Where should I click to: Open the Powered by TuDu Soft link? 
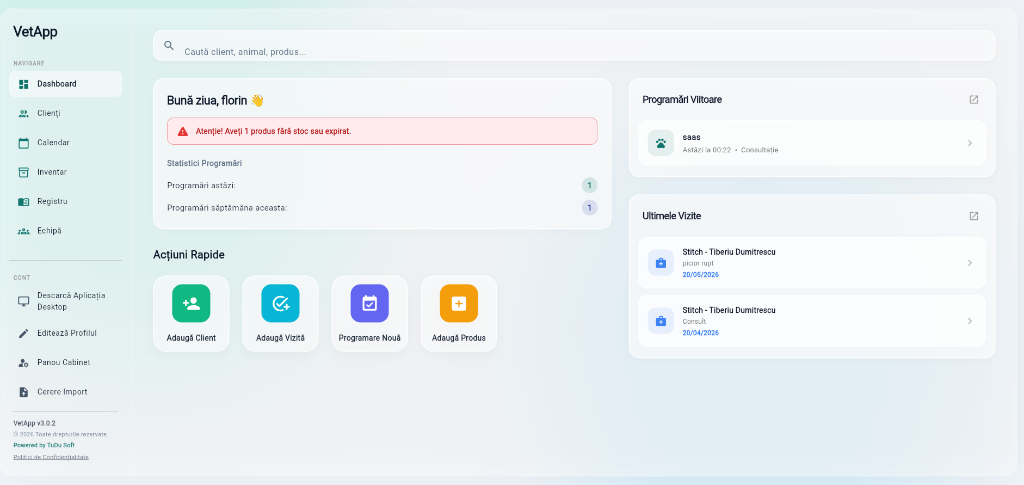[44, 445]
